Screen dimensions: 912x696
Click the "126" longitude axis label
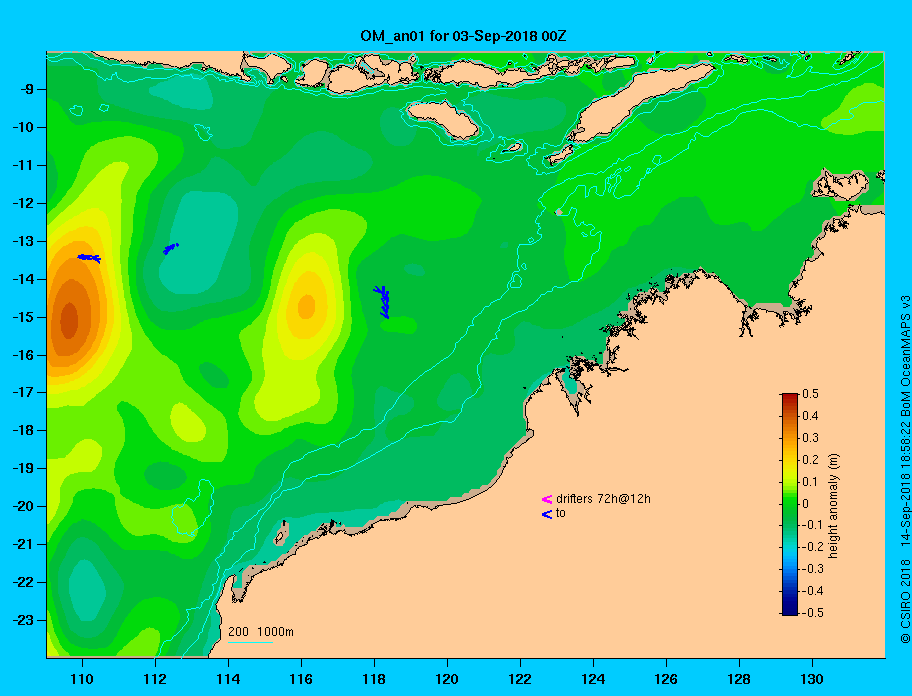pyautogui.click(x=666, y=679)
